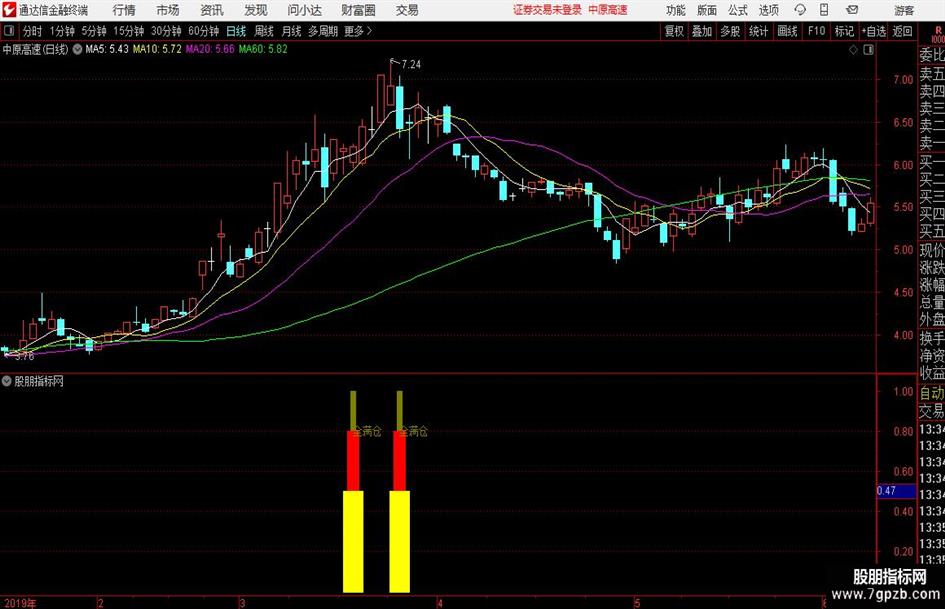Open the mobile phone icon in title bar
The width and height of the screenshot is (945, 609).
824,10
